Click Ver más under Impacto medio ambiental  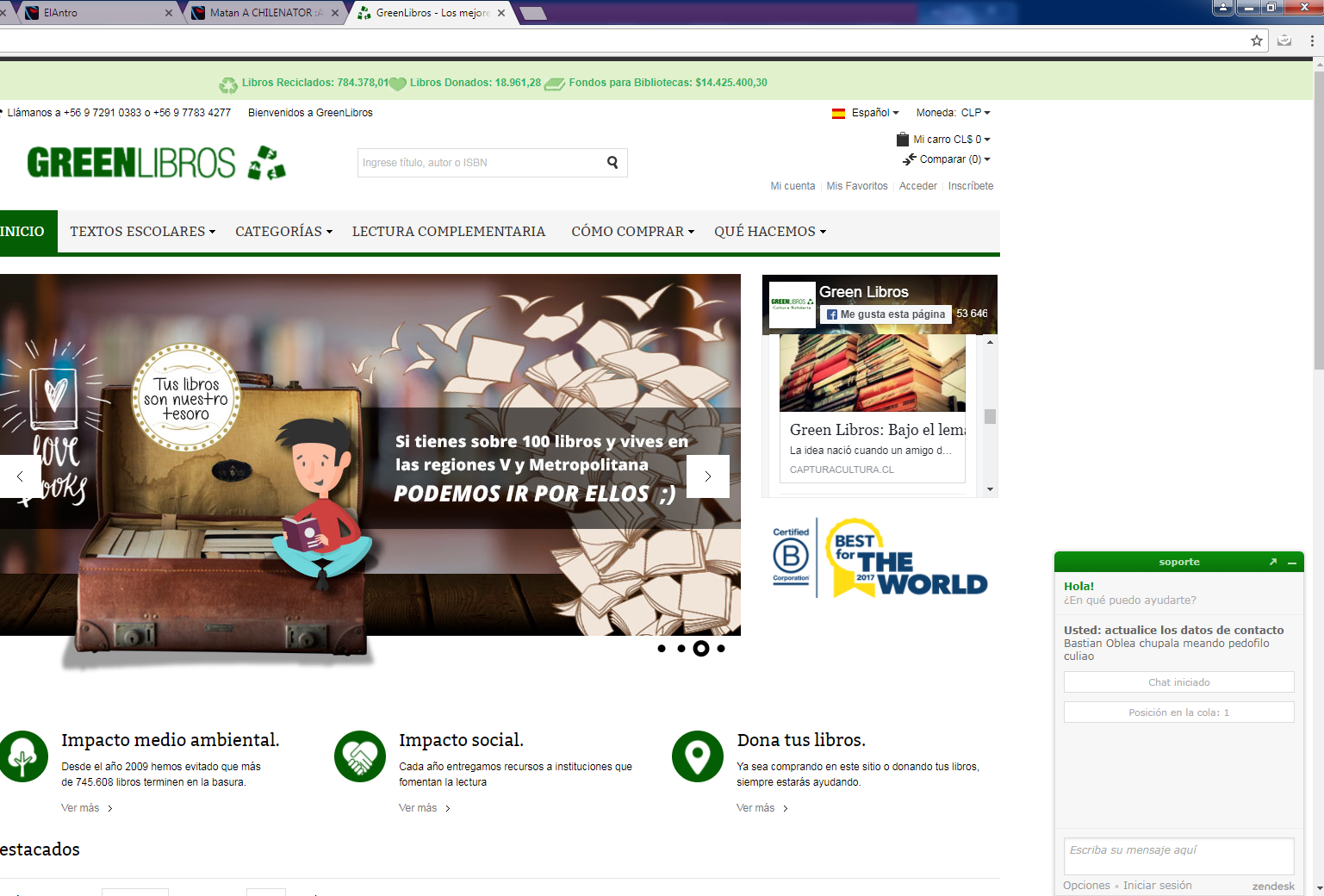(86, 808)
